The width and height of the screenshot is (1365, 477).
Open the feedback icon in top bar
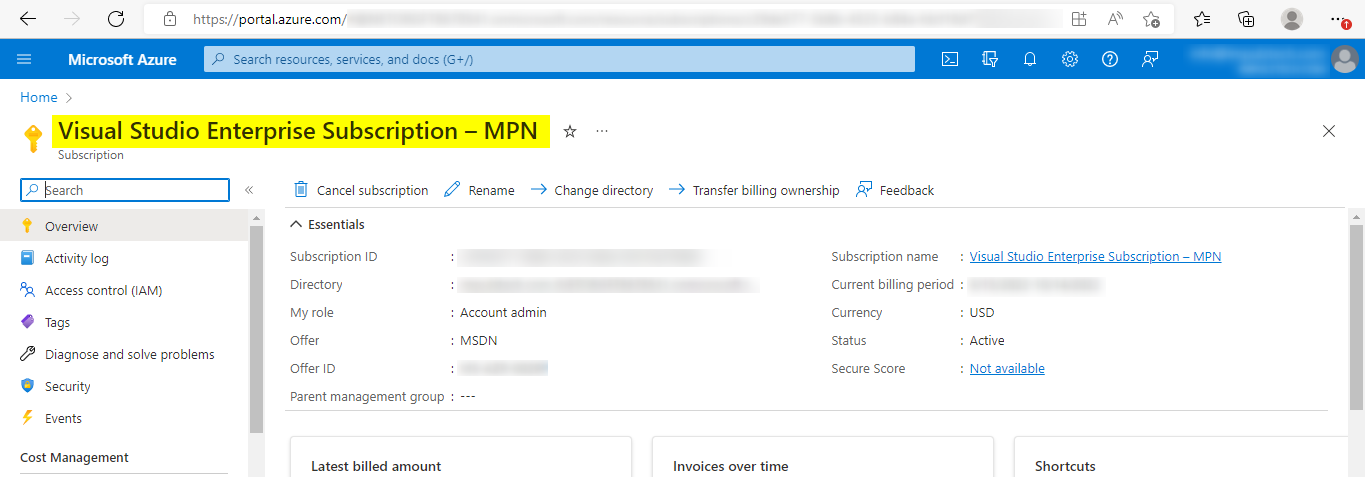coord(1150,59)
